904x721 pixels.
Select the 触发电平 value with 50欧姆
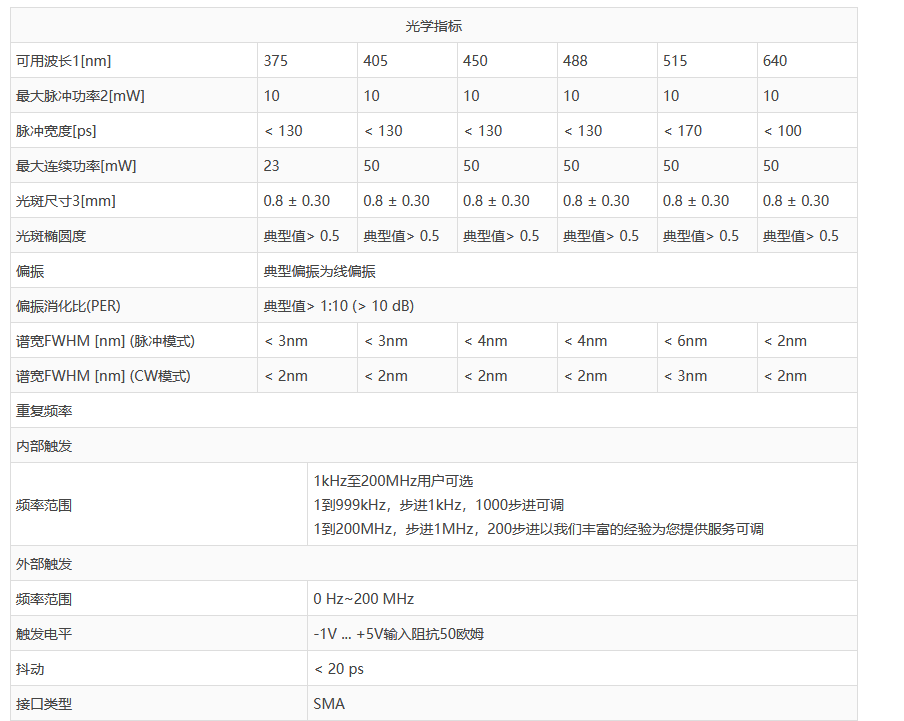[399, 634]
